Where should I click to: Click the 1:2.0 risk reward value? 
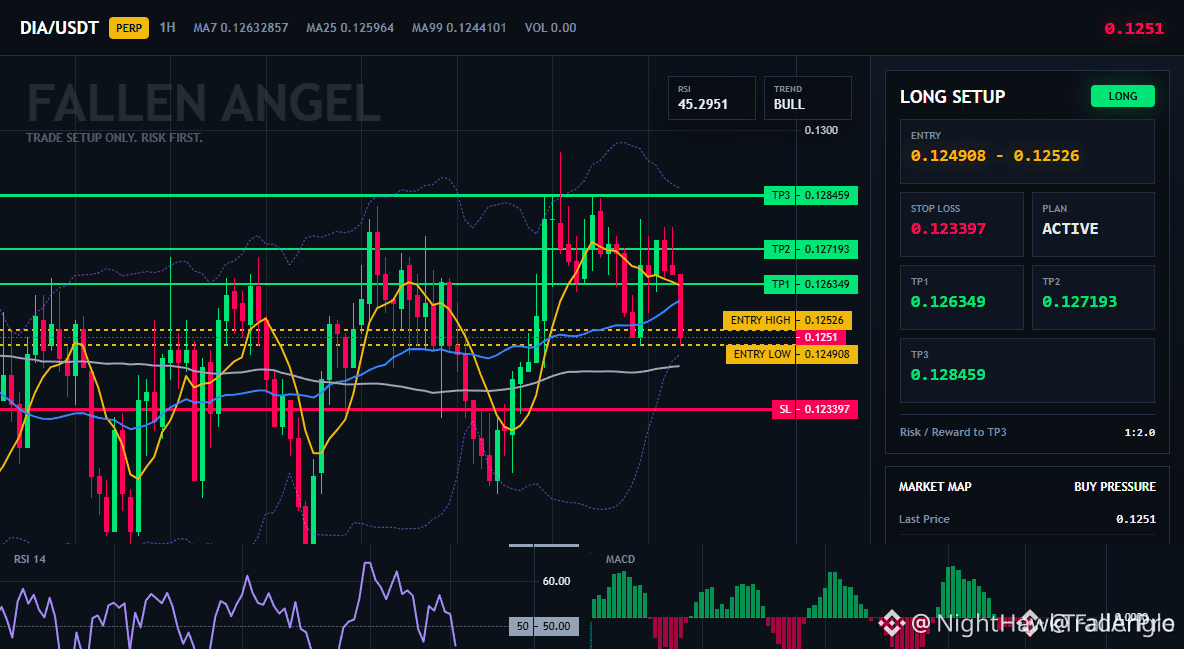point(1139,433)
